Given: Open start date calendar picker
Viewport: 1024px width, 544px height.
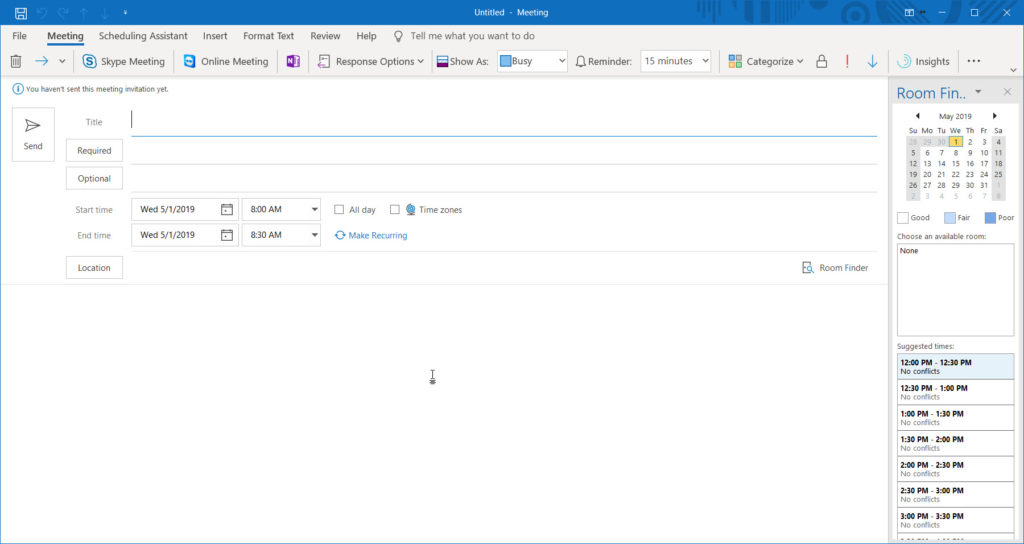Looking at the screenshot, I should tap(227, 210).
